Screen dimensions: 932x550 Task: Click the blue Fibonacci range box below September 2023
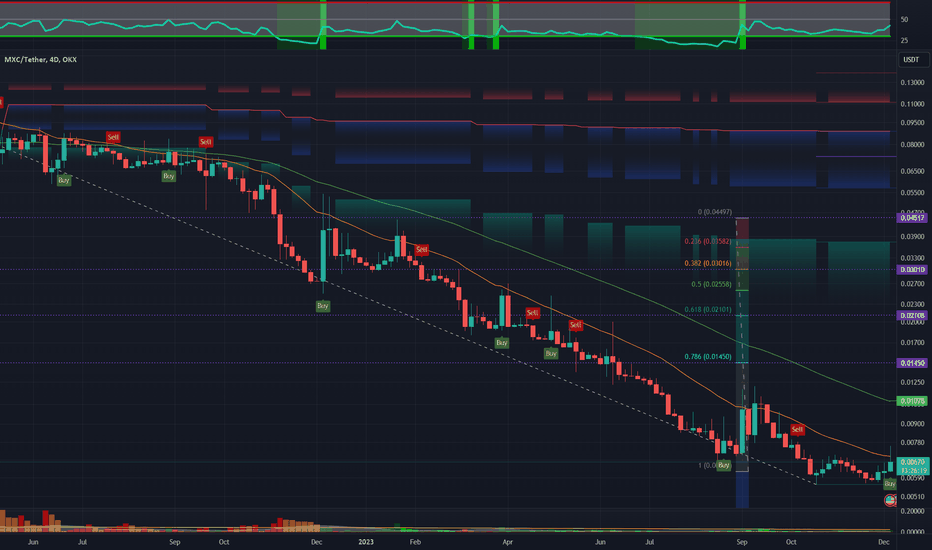point(742,490)
